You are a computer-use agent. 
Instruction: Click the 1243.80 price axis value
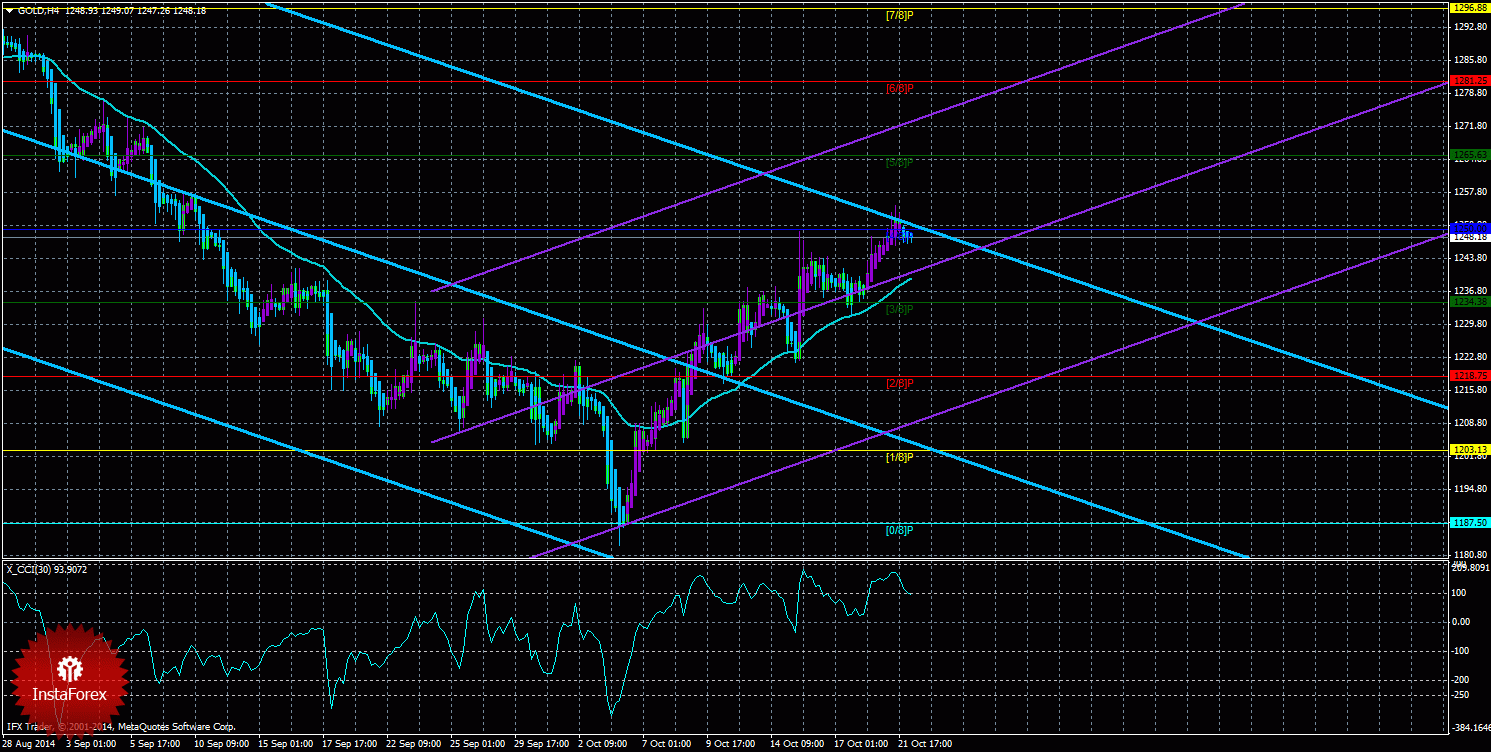point(1470,258)
